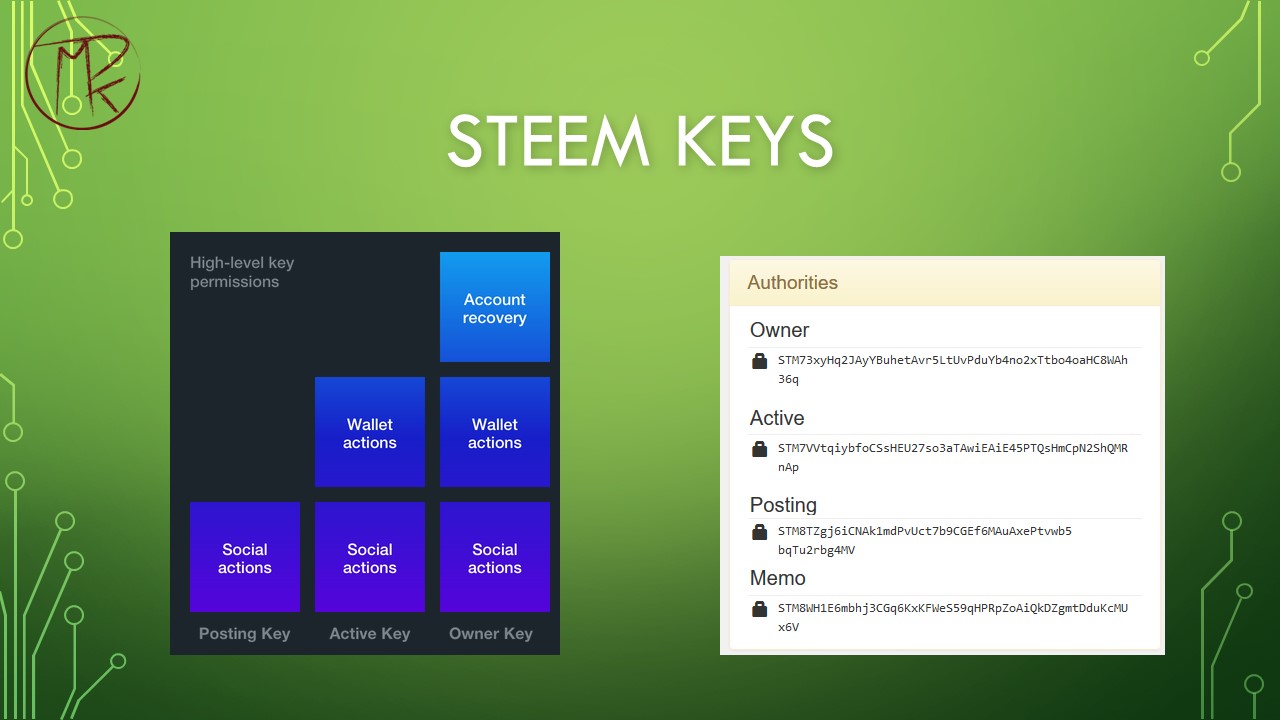1280x720 pixels.
Task: Select the Account recovery tile
Action: click(x=495, y=307)
